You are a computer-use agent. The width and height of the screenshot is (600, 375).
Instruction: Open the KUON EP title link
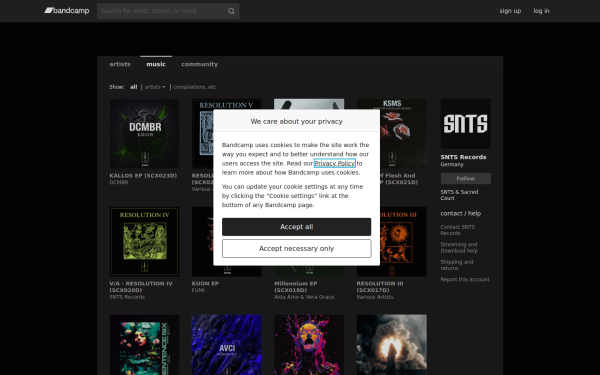coord(205,284)
